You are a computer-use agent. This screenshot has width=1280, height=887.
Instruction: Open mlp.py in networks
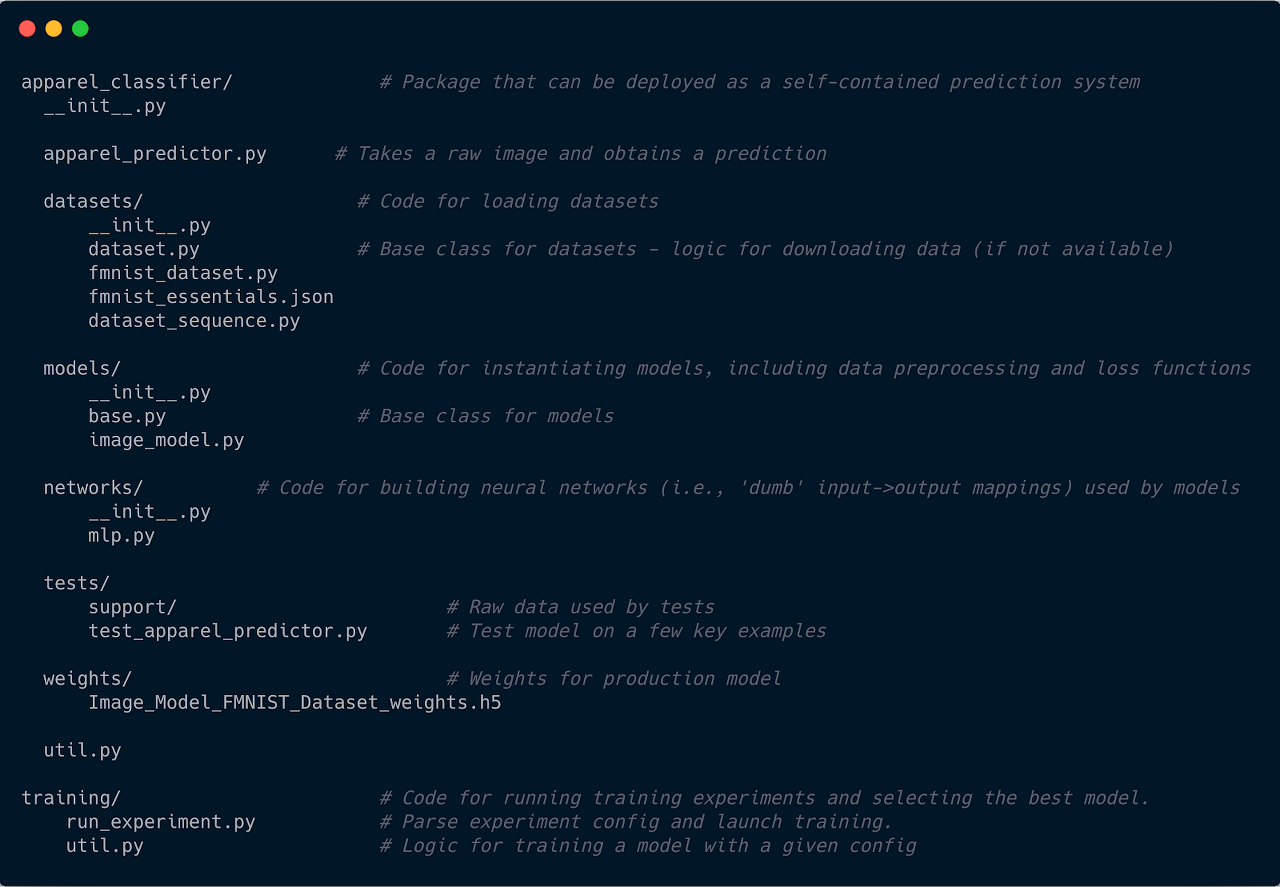[x=122, y=535]
